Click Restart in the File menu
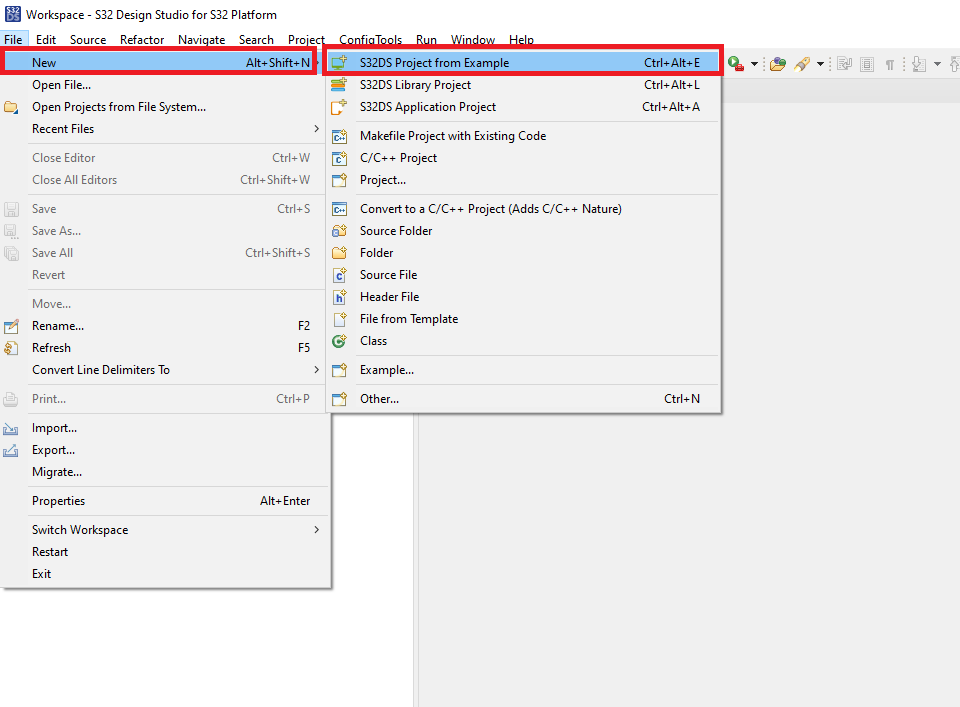The width and height of the screenshot is (960, 707). point(50,552)
